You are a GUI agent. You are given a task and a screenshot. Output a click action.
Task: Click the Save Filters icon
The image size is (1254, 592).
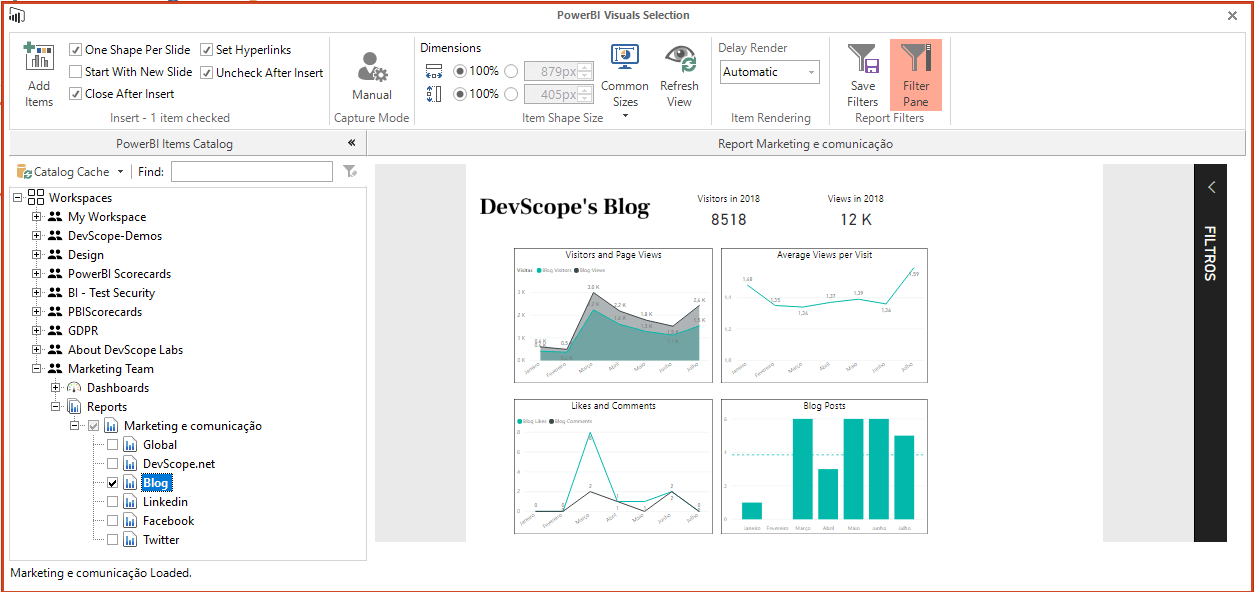coord(862,72)
